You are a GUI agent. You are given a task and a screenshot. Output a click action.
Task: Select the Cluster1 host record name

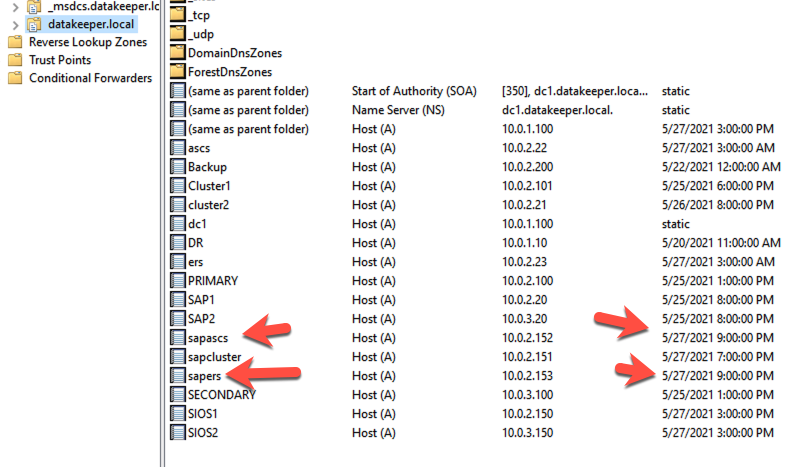pyautogui.click(x=209, y=186)
